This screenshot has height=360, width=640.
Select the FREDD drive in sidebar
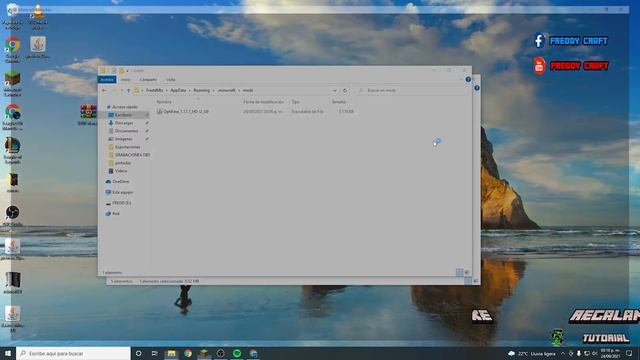point(121,203)
